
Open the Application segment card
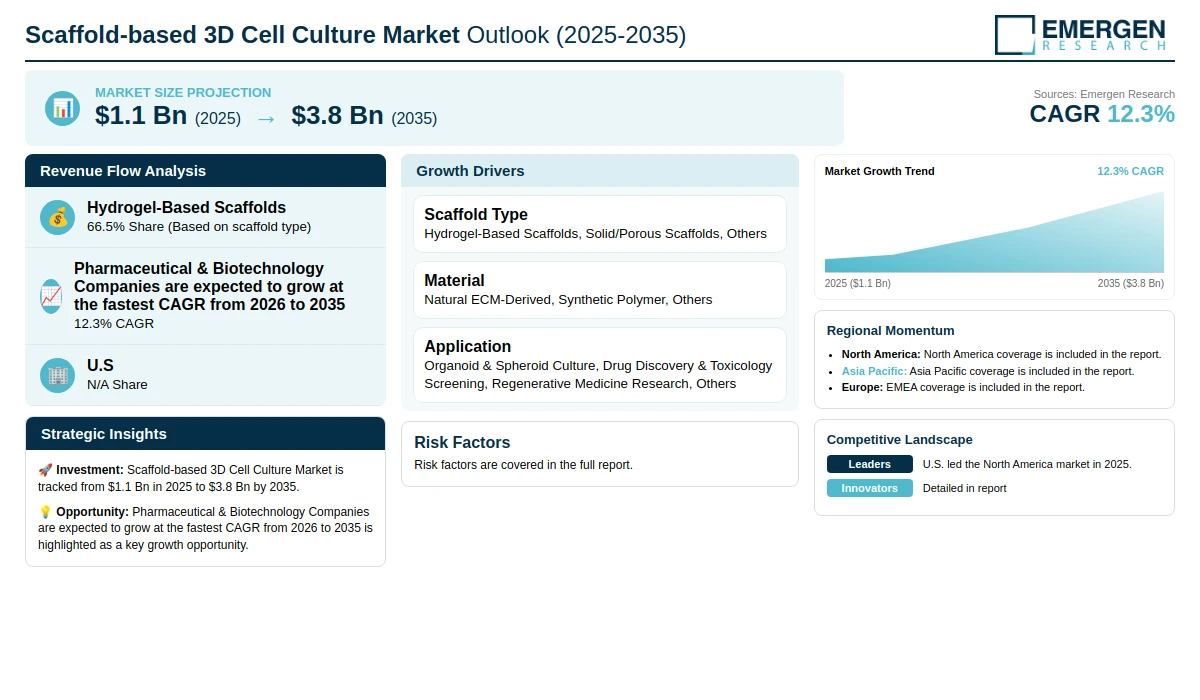pyautogui.click(x=600, y=365)
